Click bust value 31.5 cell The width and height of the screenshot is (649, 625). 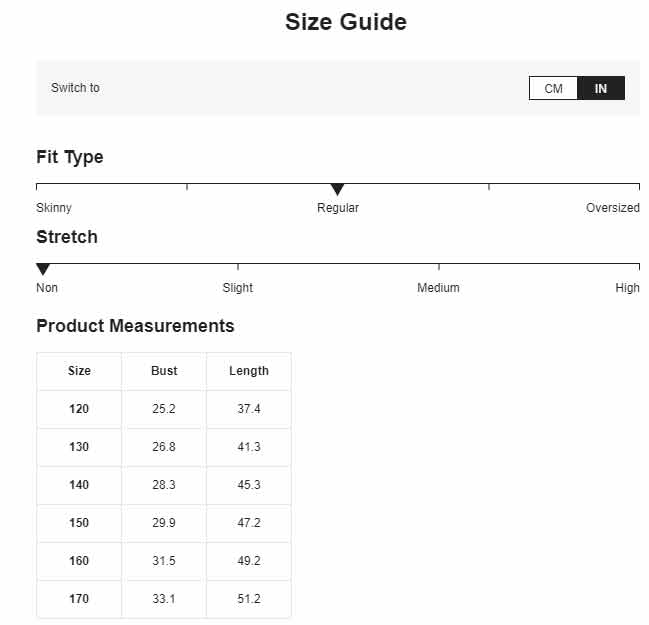coord(164,561)
